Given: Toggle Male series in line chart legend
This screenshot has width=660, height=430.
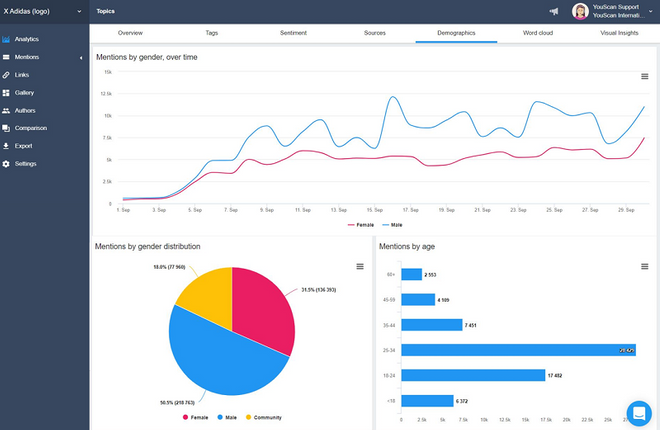Looking at the screenshot, I should [392, 225].
